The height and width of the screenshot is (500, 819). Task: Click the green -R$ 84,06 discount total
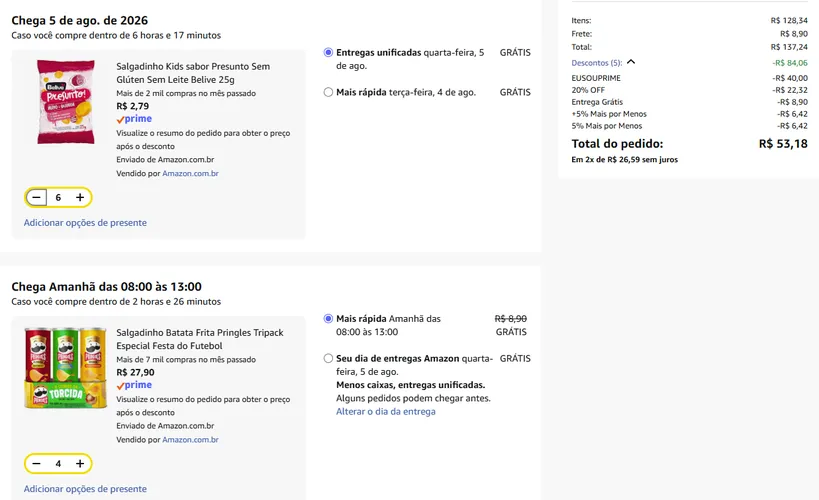(790, 63)
